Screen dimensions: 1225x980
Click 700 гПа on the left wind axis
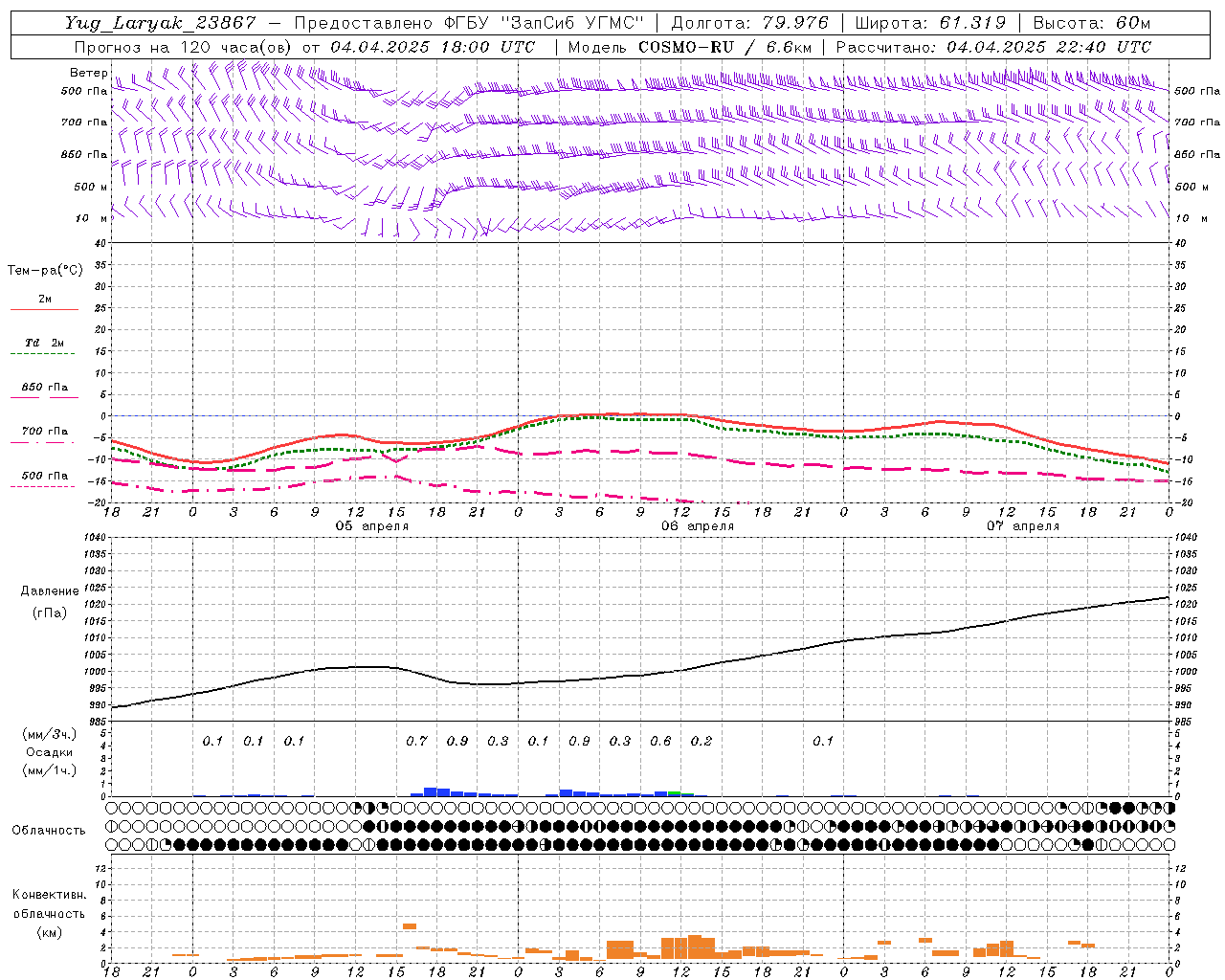[84, 122]
